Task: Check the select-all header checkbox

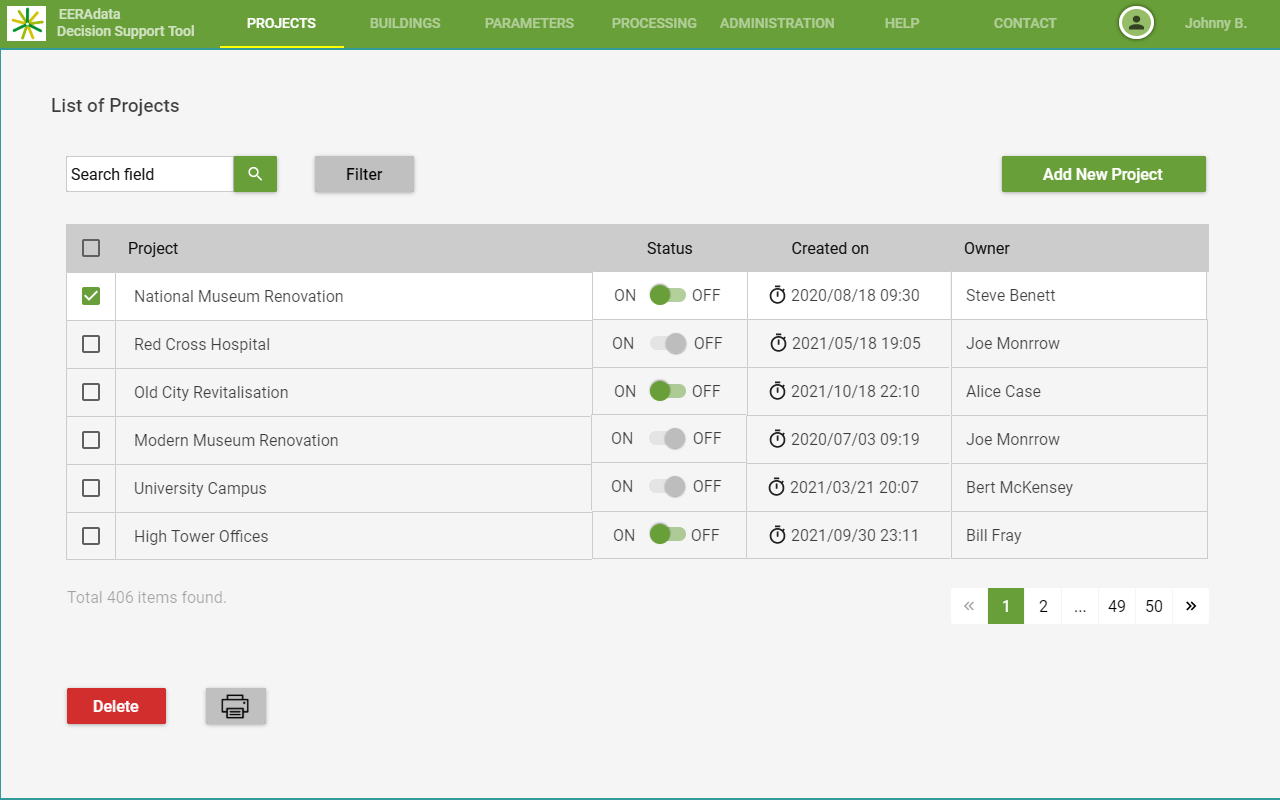Action: pyautogui.click(x=91, y=248)
